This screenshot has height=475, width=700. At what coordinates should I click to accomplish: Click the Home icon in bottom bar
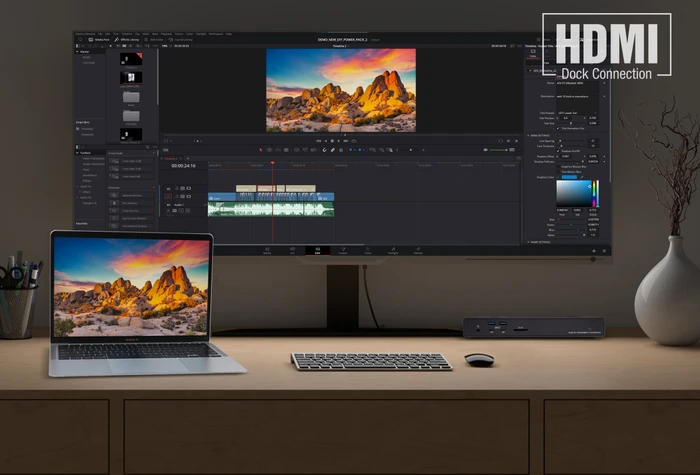point(594,251)
